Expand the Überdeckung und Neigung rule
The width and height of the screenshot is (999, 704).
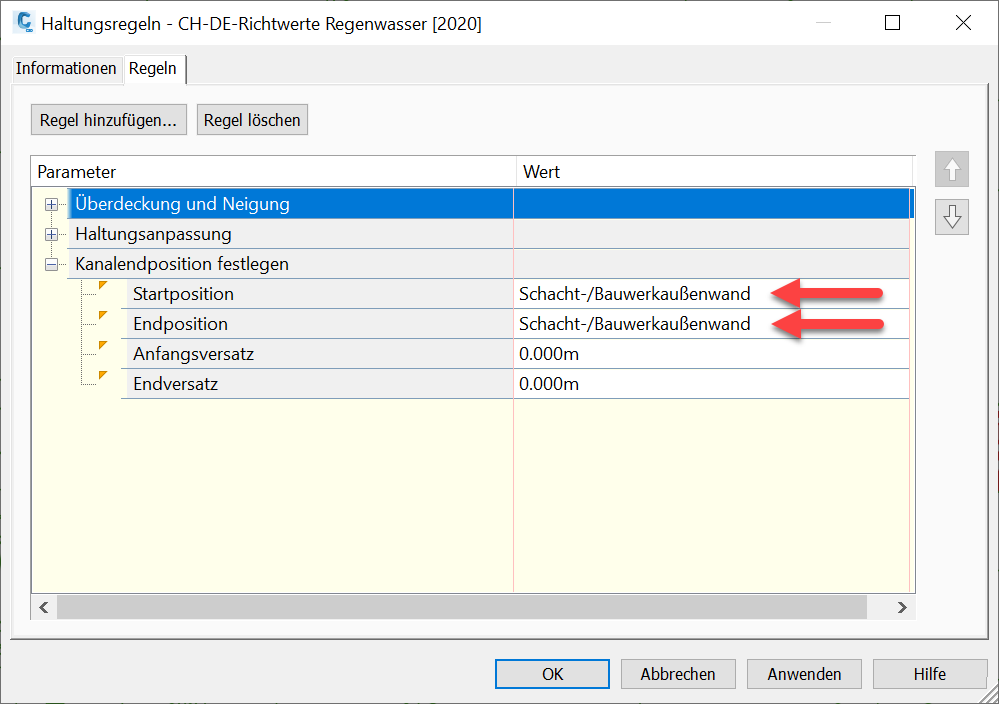coord(51,204)
